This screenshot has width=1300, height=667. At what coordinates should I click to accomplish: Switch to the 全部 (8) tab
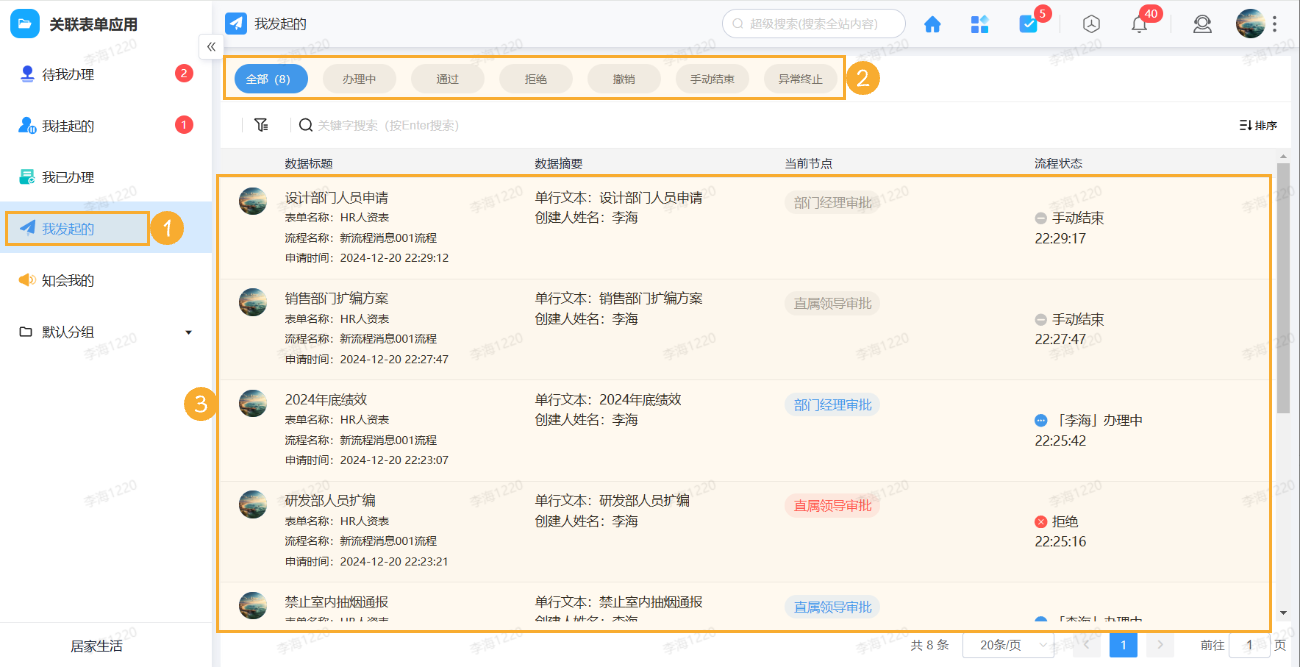coord(269,78)
